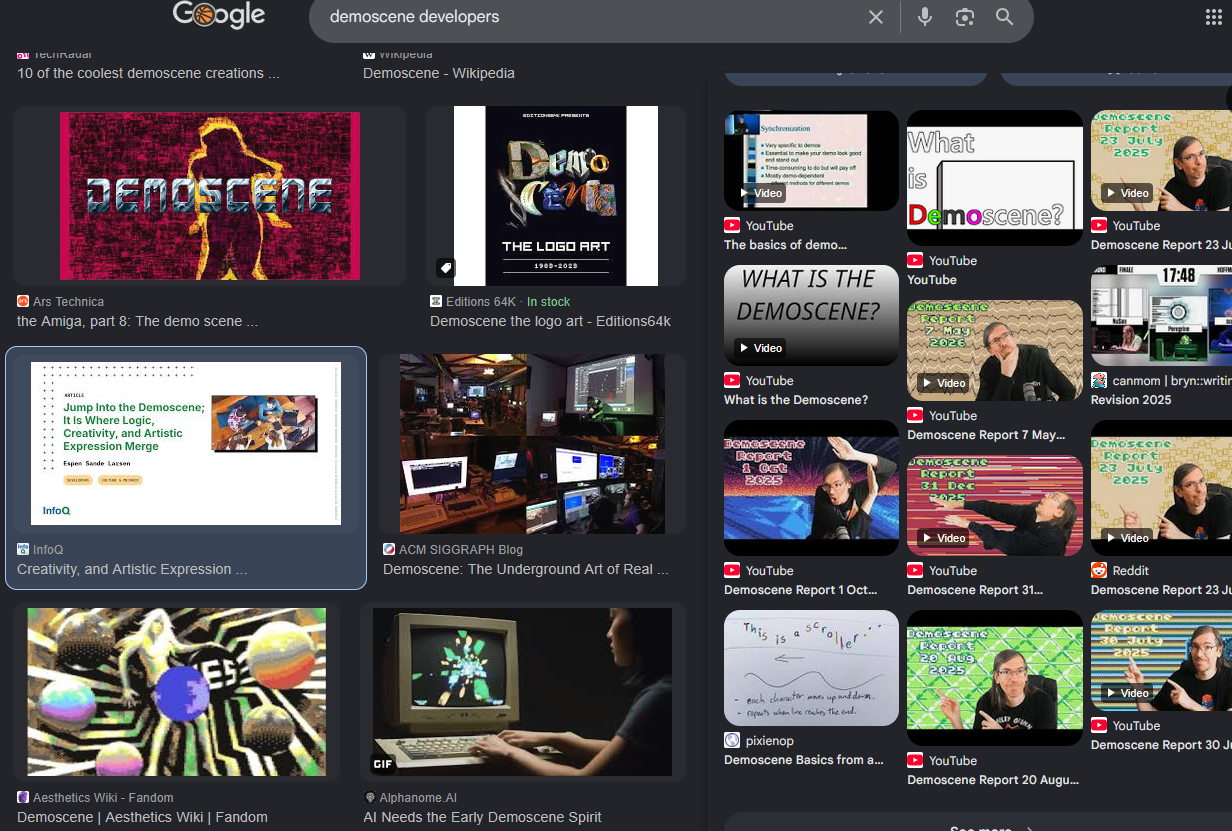
Task: Select the red DEMOSCENE Ars Technica image
Action: pos(210,196)
